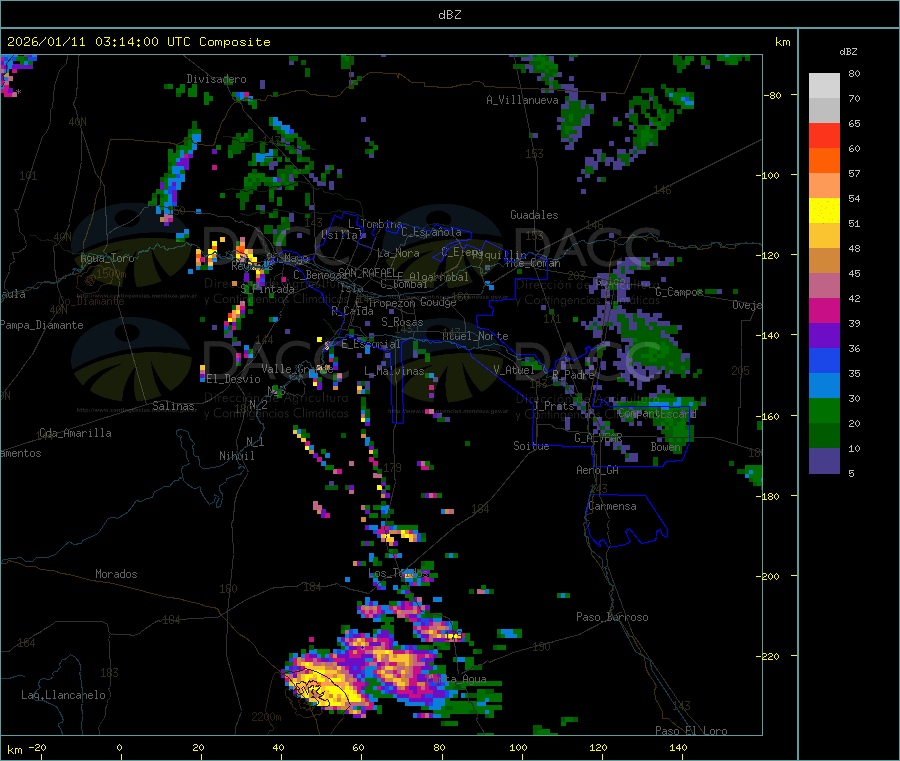Click the 'A_Villanueva' map label

pyautogui.click(x=522, y=100)
